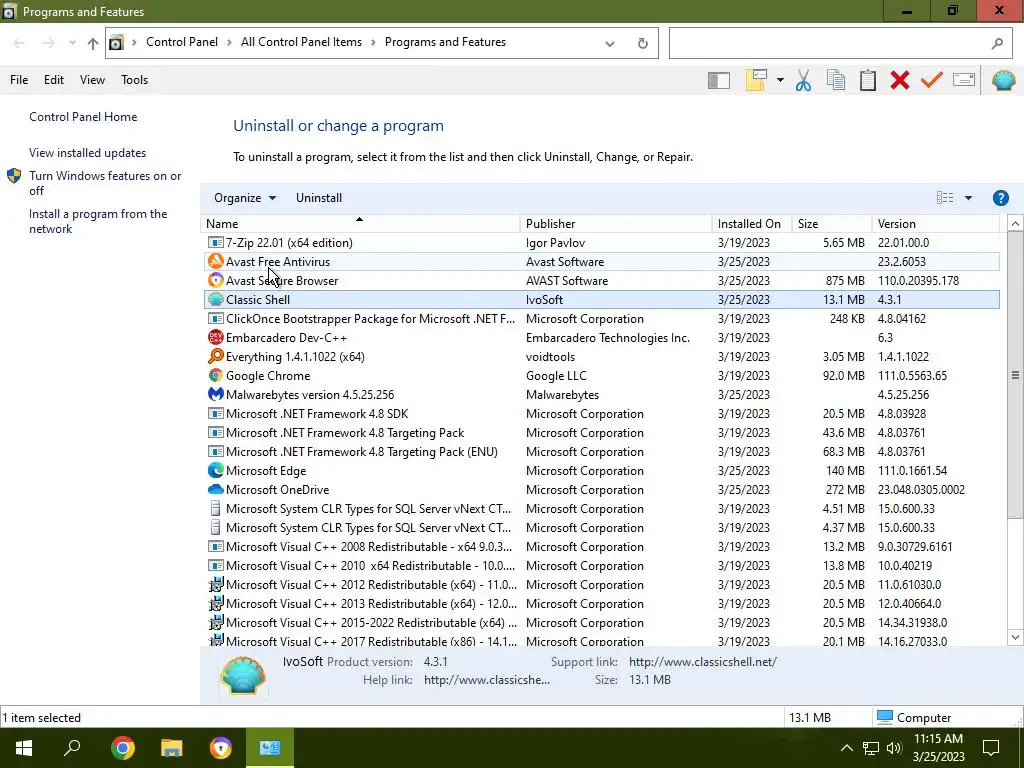1024x768 pixels.
Task: Open Avast Secure Browser from taskbar
Action: (221, 748)
